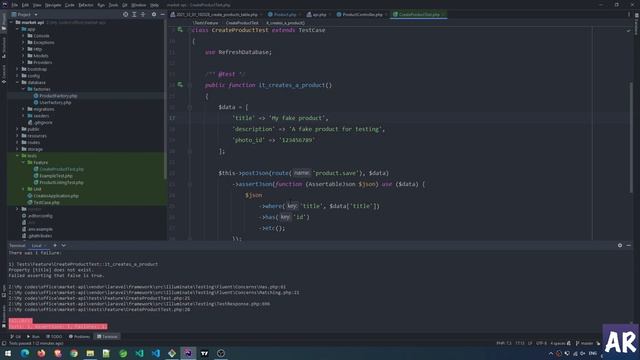This screenshot has height=360, width=640.
Task: Collapse the Feature folder
Action: point(24,162)
